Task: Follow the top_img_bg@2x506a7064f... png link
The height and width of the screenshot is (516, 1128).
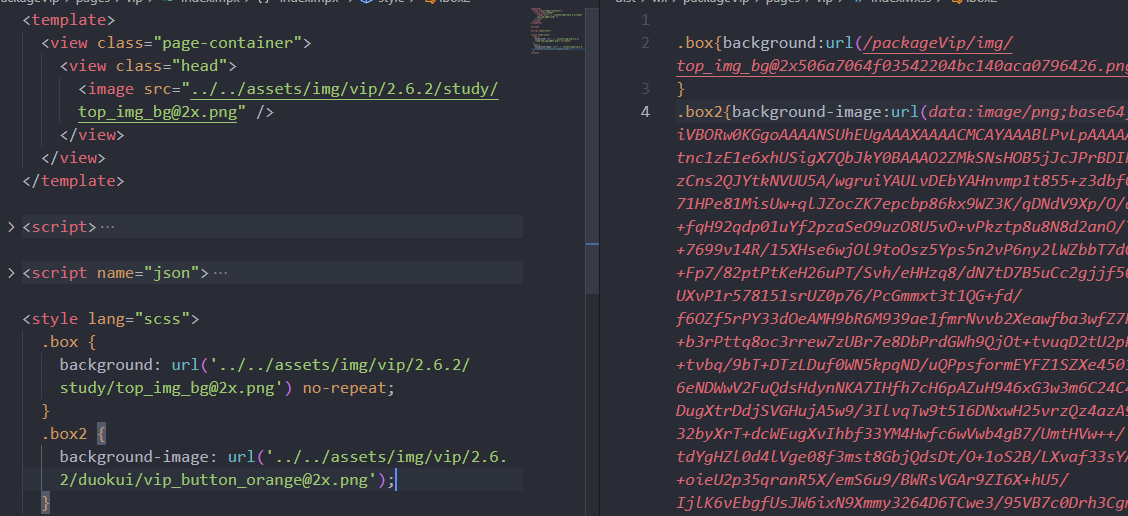Action: (x=902, y=66)
